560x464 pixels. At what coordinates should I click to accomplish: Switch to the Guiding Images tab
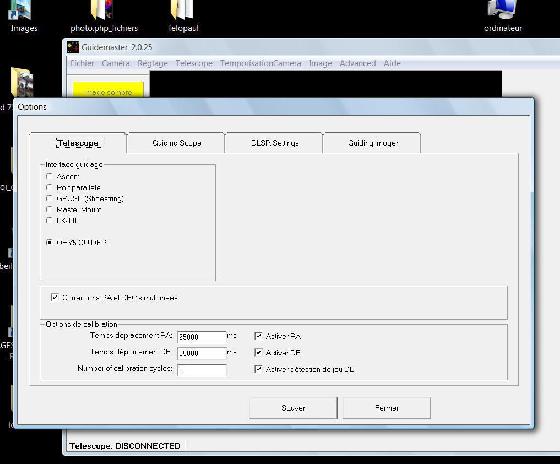pyautogui.click(x=372, y=143)
